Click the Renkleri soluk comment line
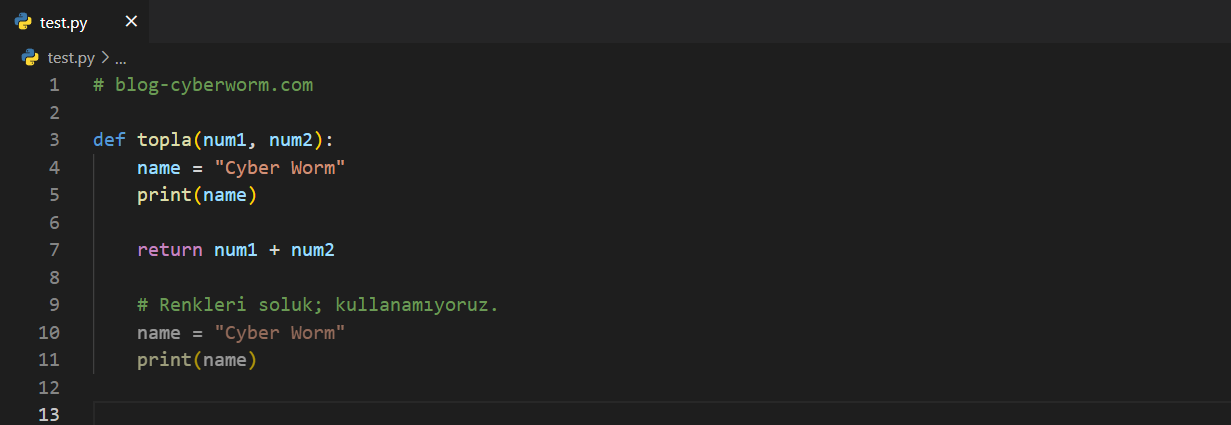The image size is (1231, 425). (317, 305)
